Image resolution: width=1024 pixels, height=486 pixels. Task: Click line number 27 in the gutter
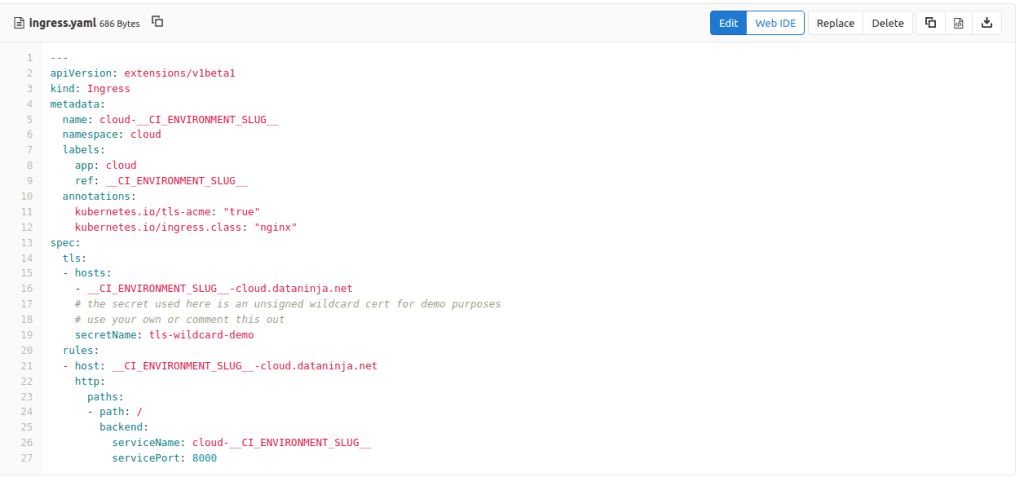tap(27, 458)
